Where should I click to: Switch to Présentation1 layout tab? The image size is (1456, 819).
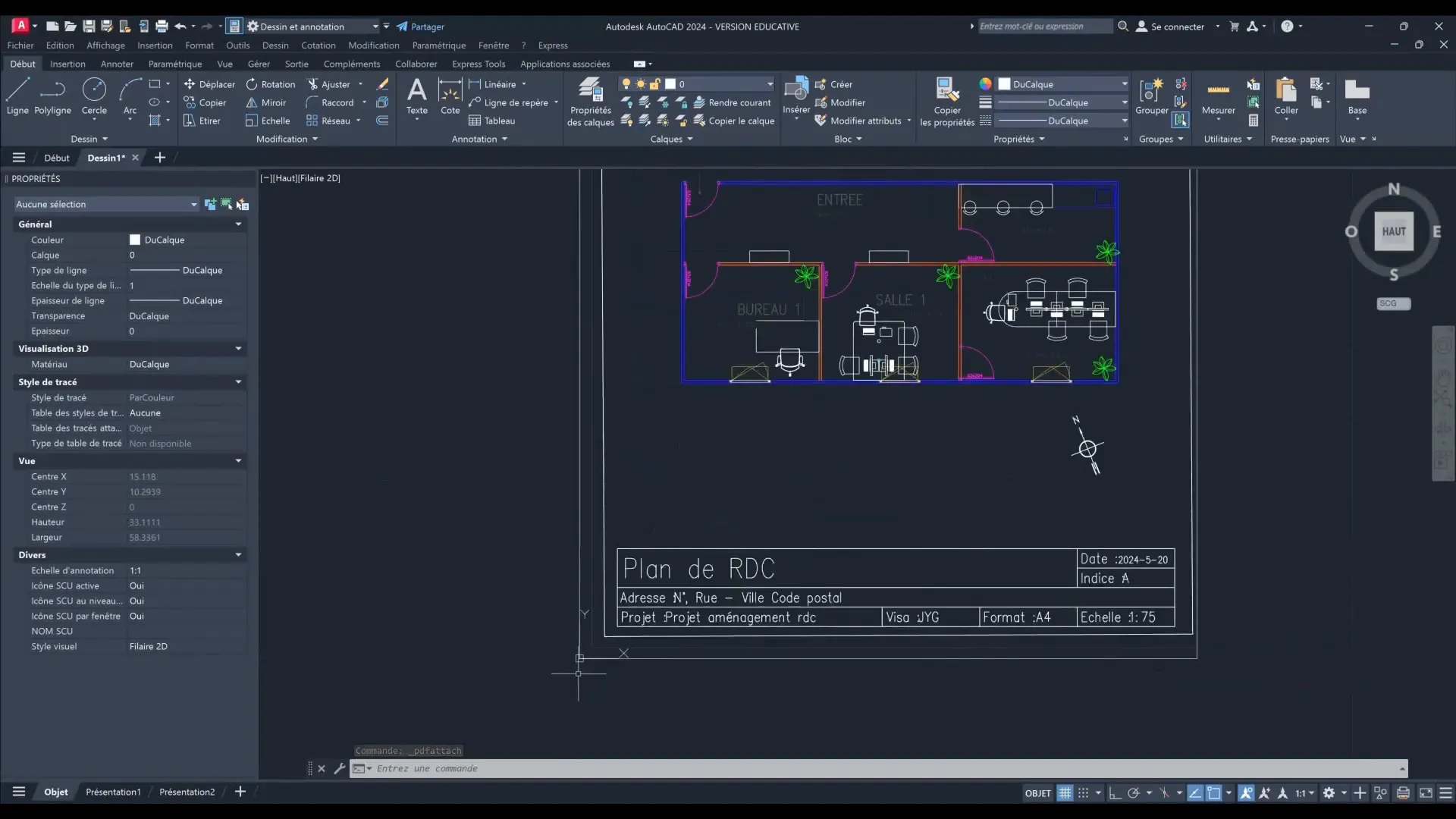[113, 792]
